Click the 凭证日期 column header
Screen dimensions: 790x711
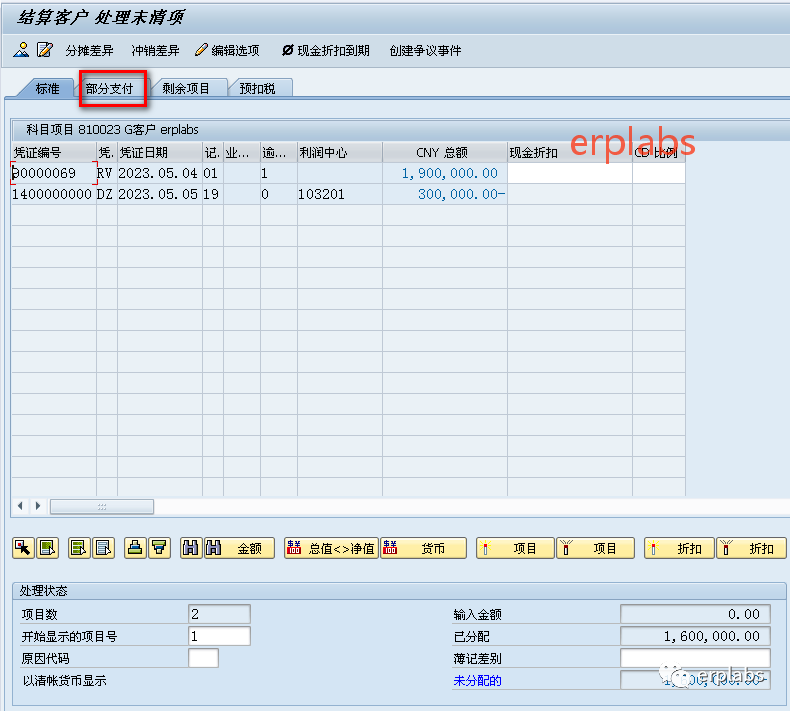160,153
